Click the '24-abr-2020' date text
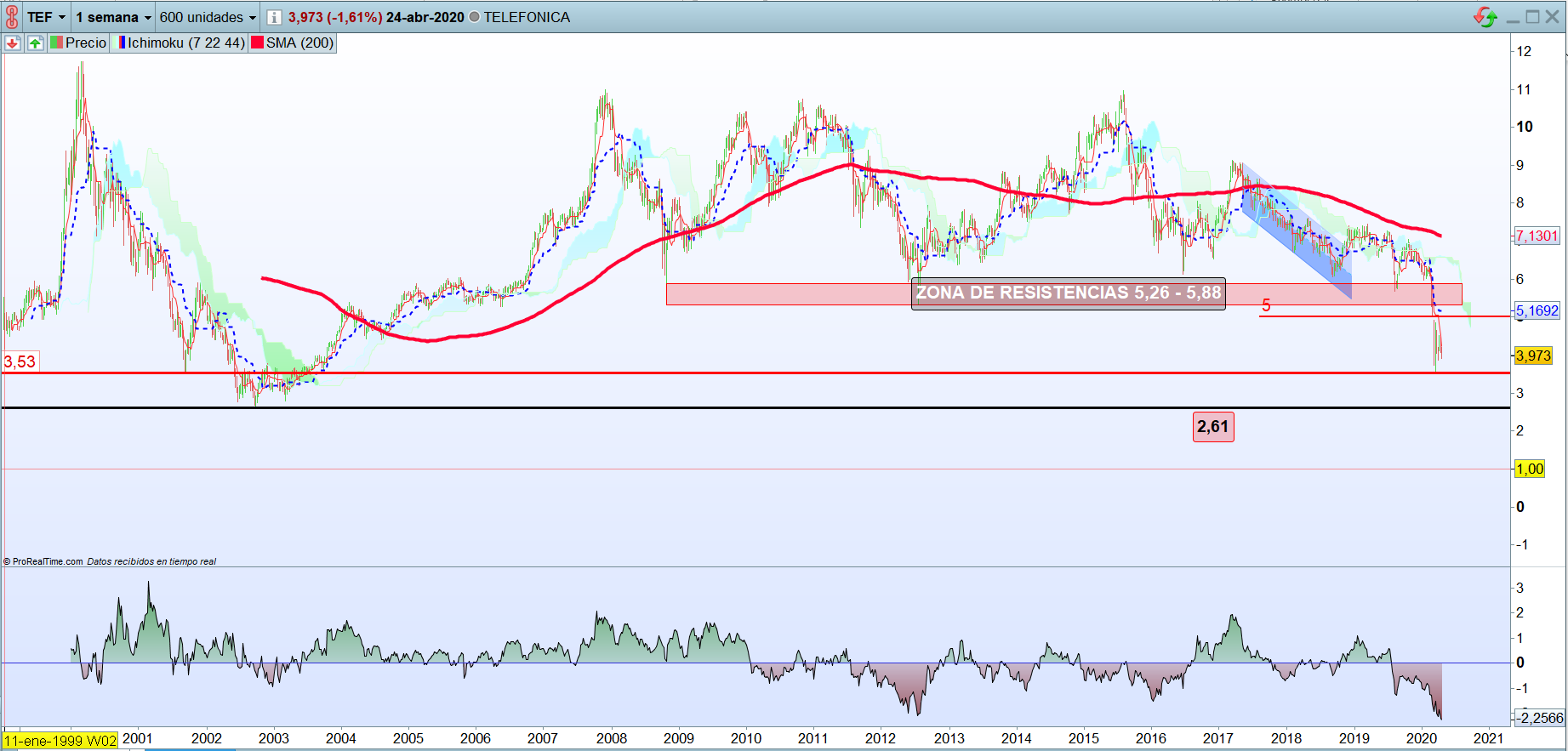 [425, 17]
